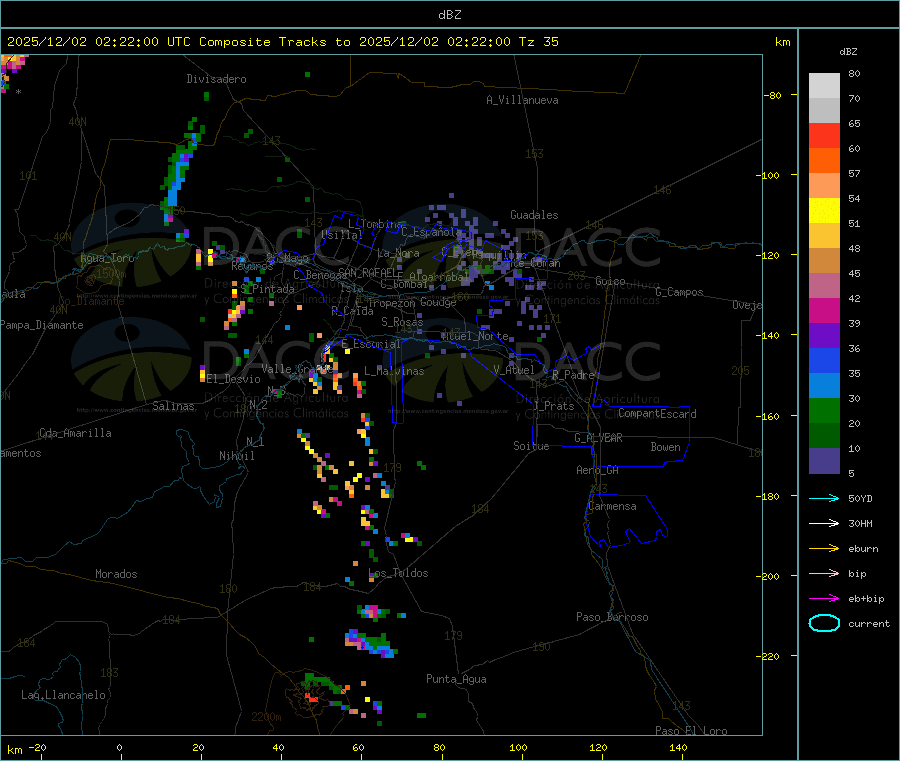Select the purple-gray 5-10 dBZ swatch

[824, 461]
